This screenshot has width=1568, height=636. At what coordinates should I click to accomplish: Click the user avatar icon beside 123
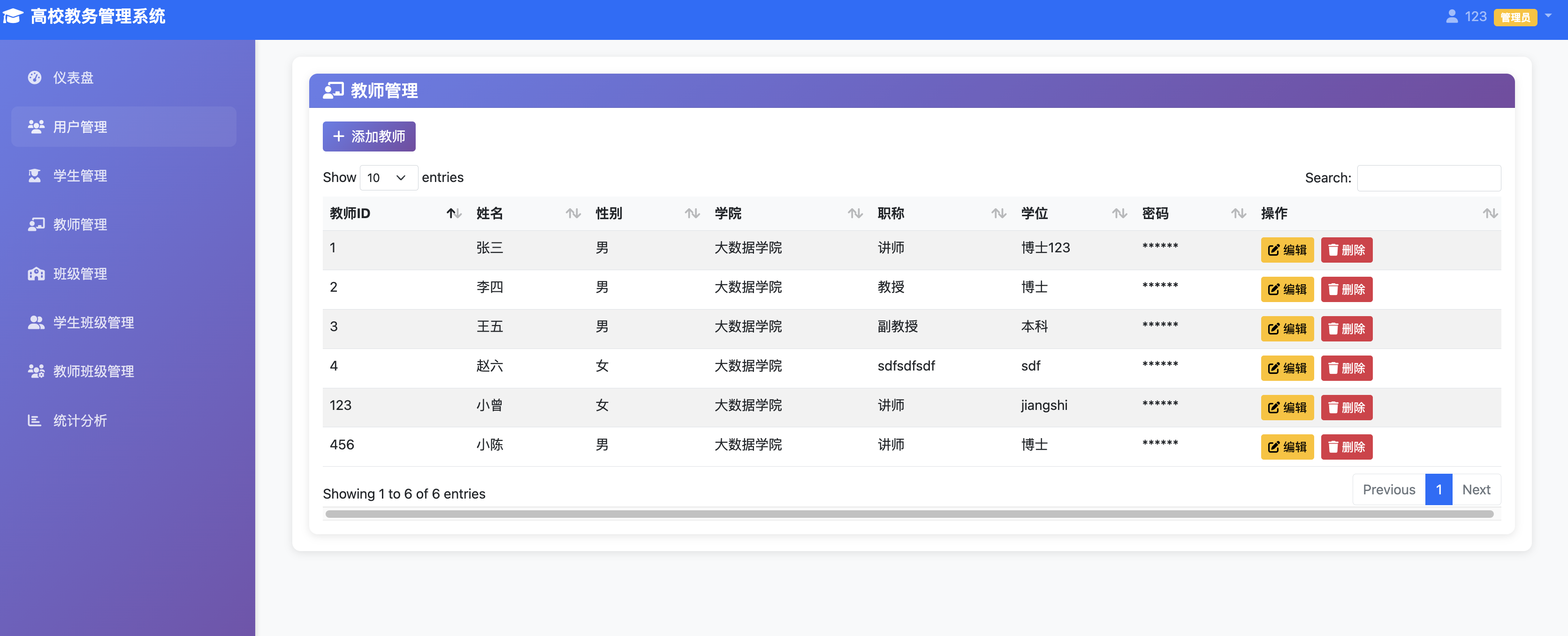point(1452,16)
